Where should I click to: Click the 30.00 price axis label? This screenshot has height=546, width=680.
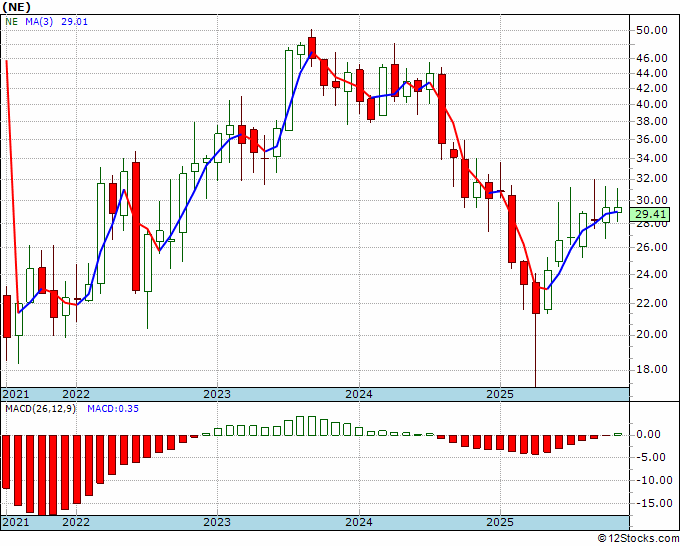(651, 200)
